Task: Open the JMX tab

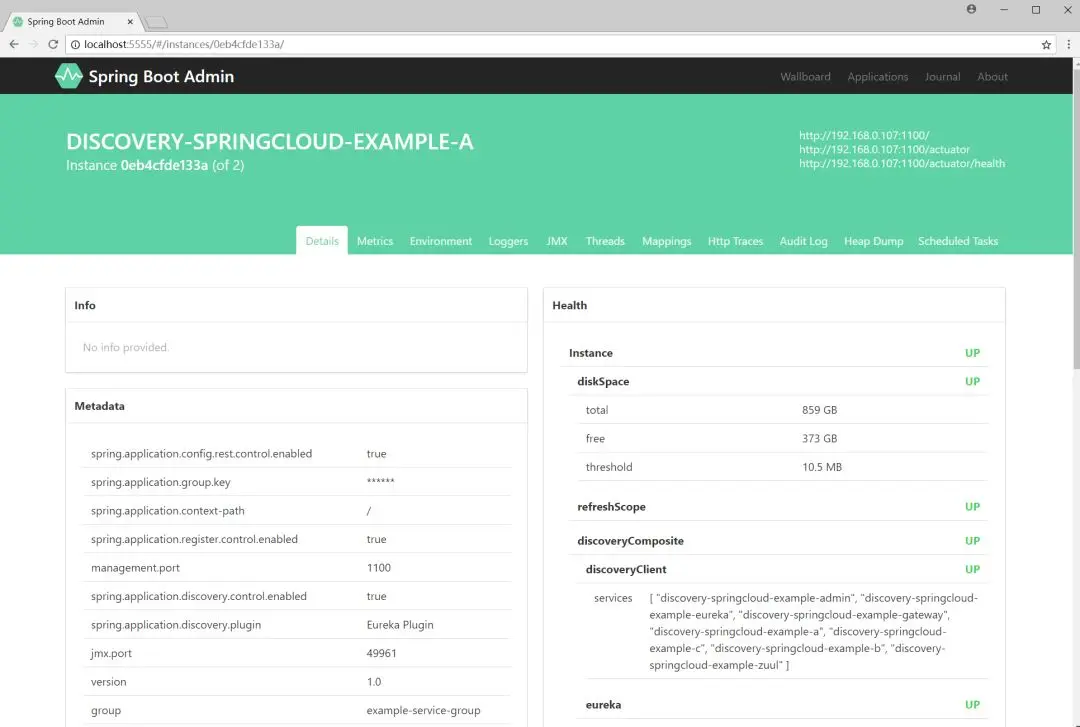Action: click(x=557, y=240)
